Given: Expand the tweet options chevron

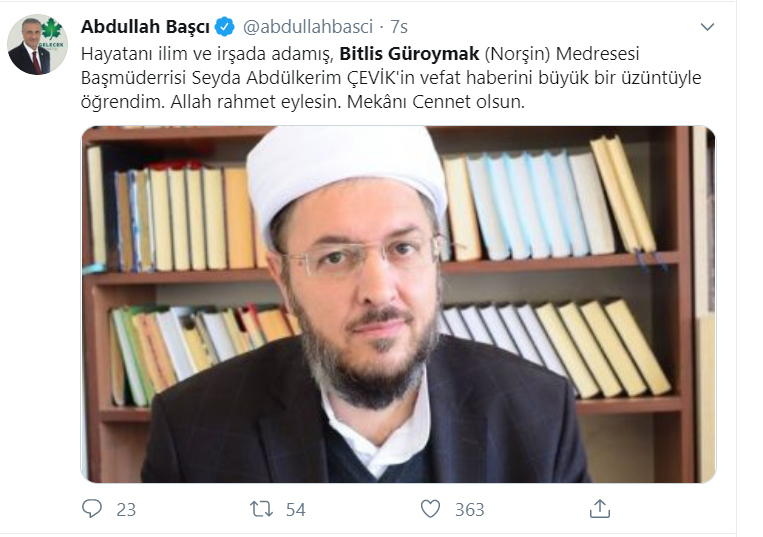Looking at the screenshot, I should pos(707,27).
